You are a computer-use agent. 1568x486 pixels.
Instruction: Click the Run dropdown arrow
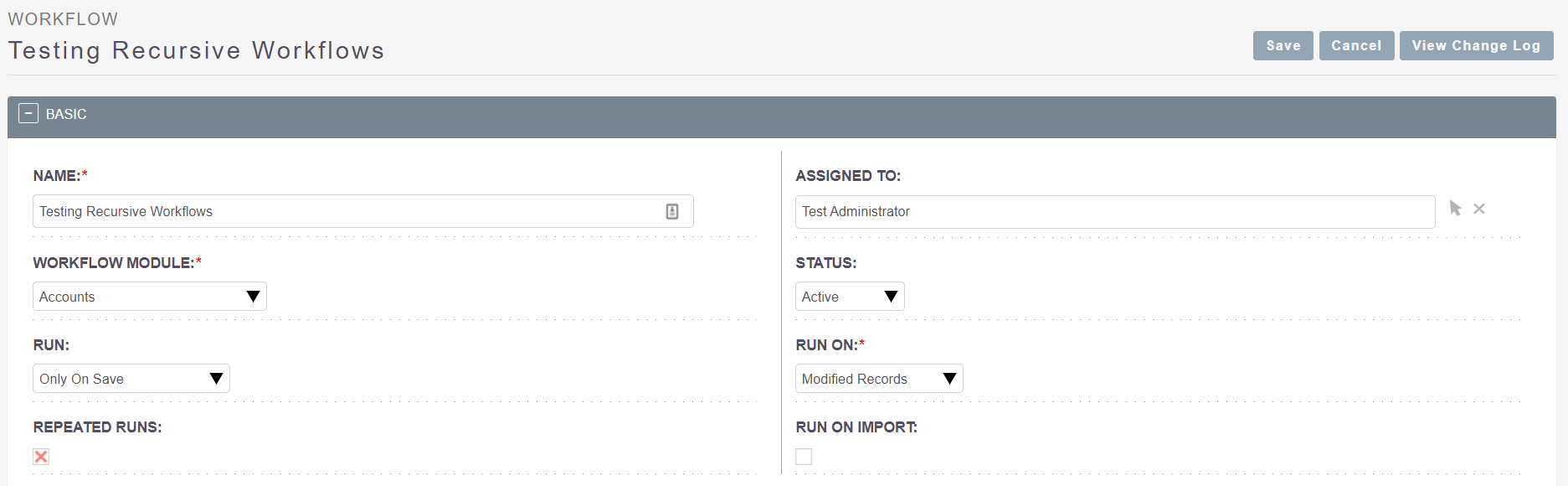click(x=217, y=379)
